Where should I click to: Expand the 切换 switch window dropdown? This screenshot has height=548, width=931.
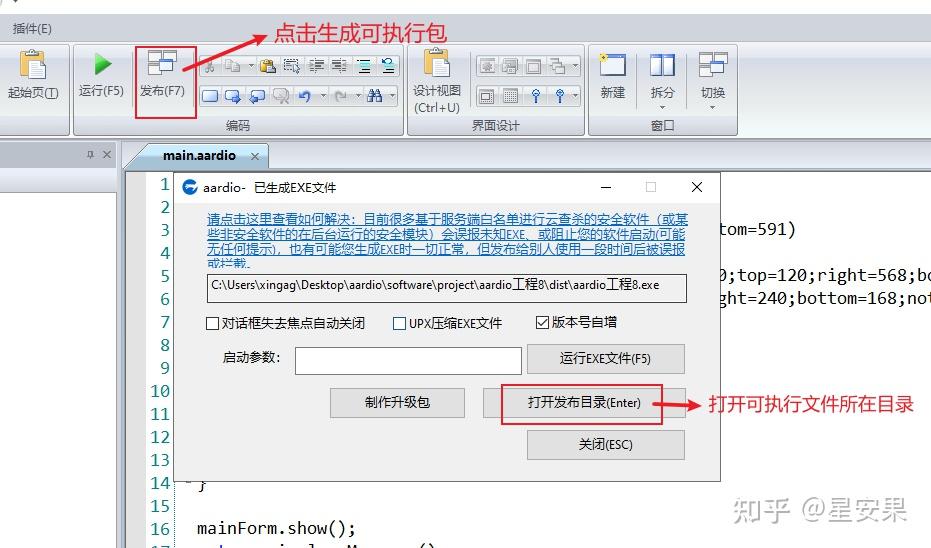(712, 107)
